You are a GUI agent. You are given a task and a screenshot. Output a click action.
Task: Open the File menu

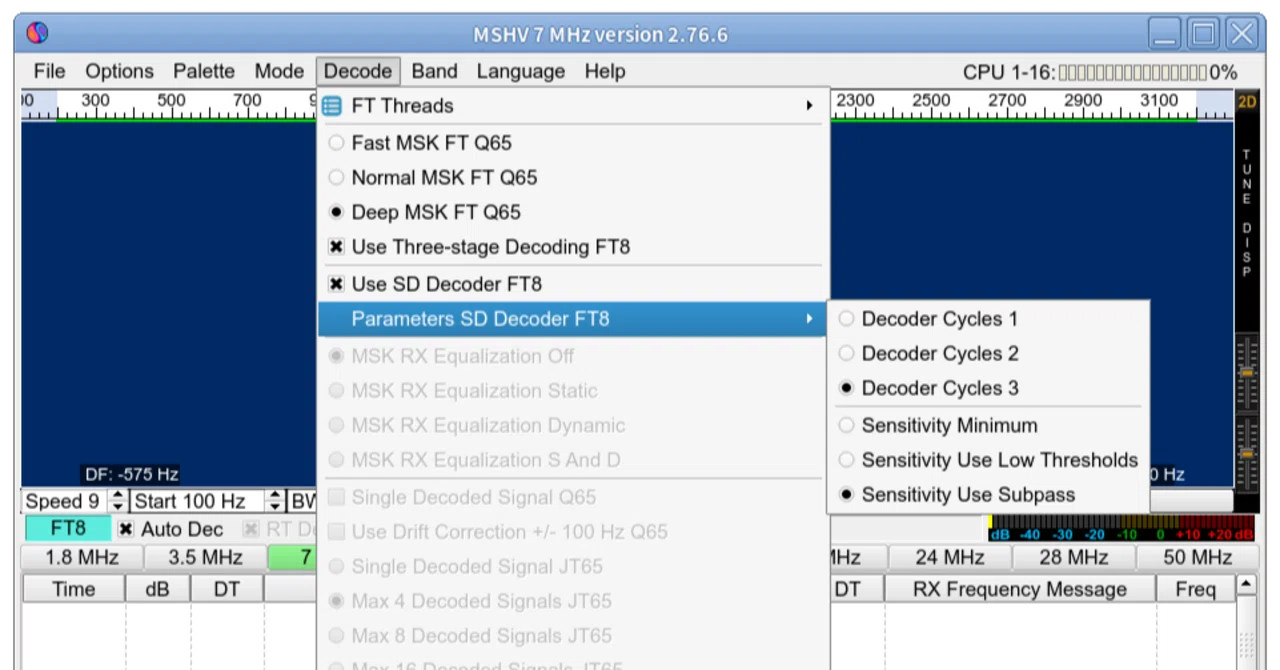[x=49, y=72]
